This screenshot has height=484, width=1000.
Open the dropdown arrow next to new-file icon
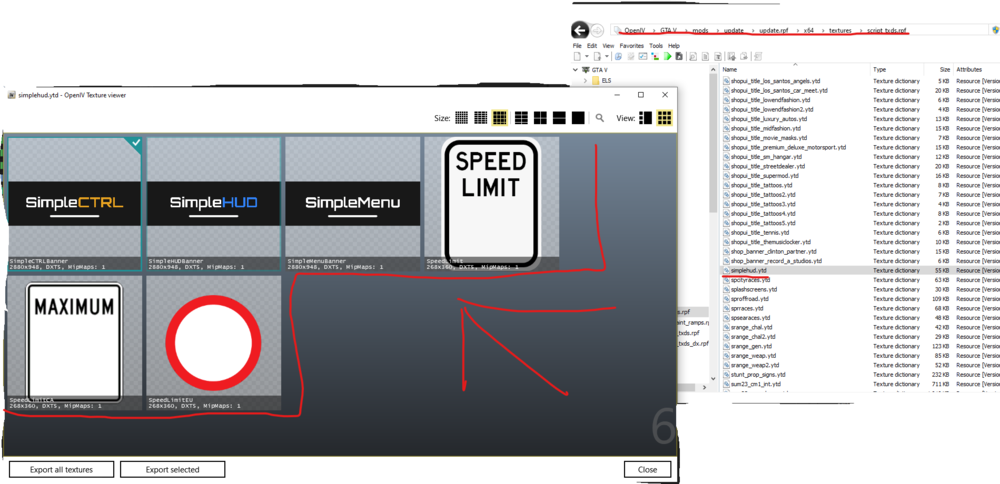(587, 56)
